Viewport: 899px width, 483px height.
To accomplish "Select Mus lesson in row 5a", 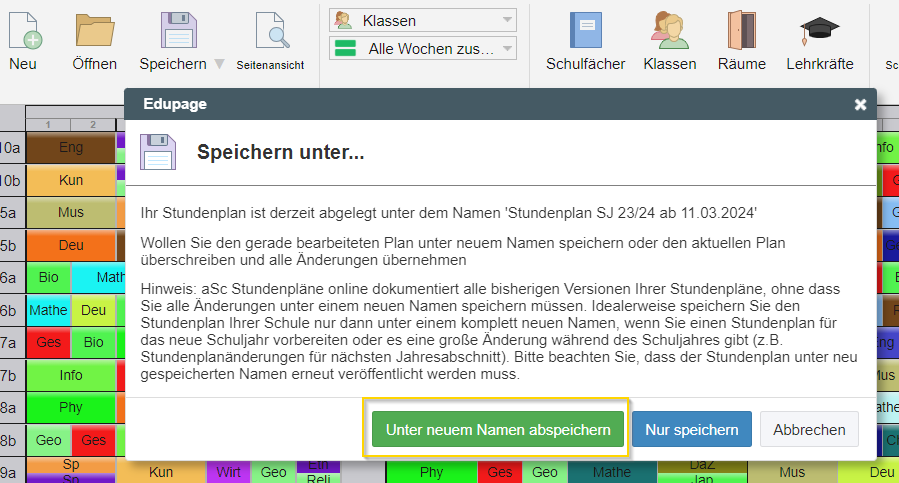I will (x=71, y=212).
